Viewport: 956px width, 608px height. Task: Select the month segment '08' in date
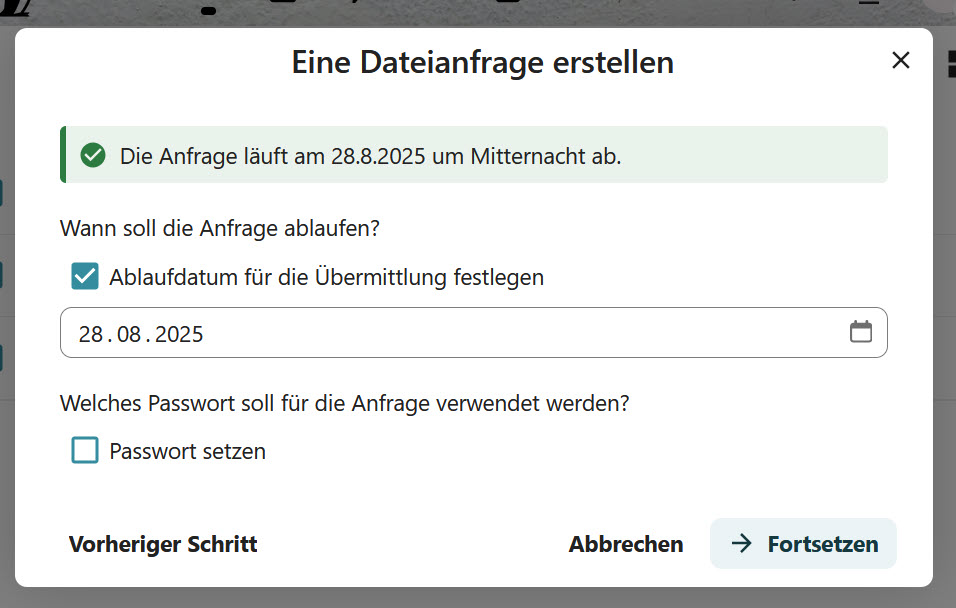pyautogui.click(x=129, y=334)
